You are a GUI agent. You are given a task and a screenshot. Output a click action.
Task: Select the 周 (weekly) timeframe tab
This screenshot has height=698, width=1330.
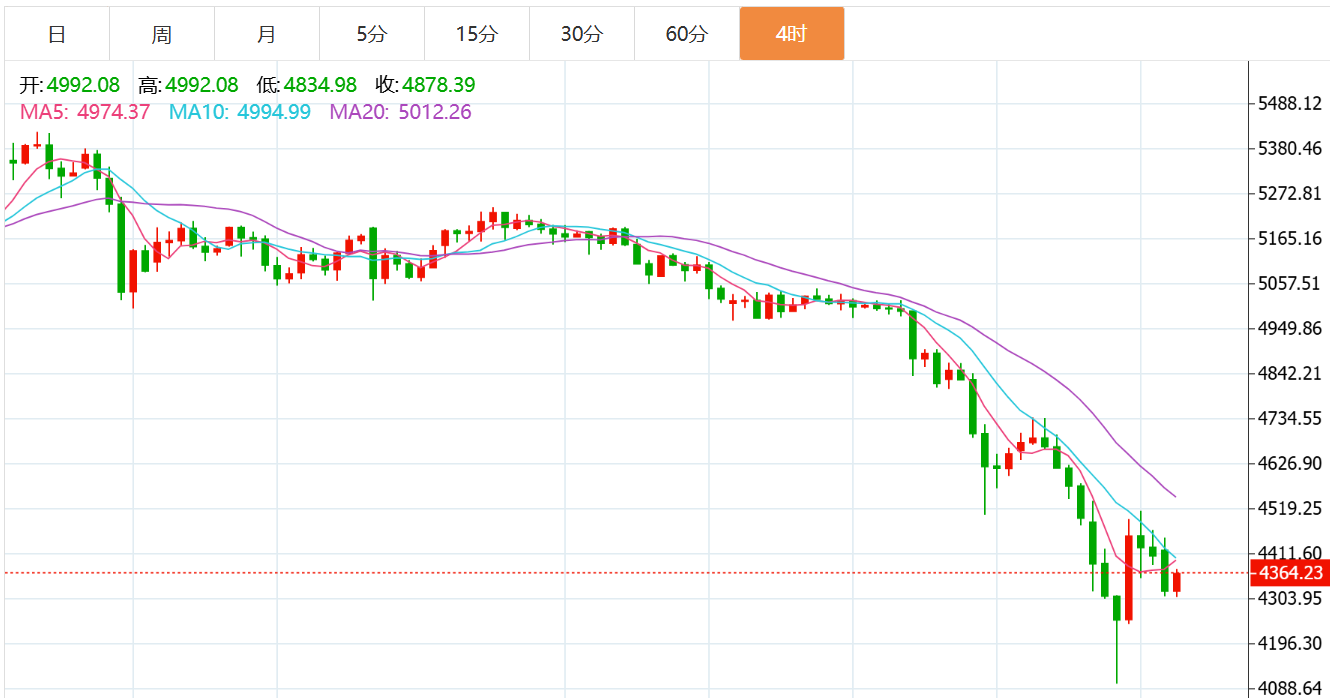162,34
